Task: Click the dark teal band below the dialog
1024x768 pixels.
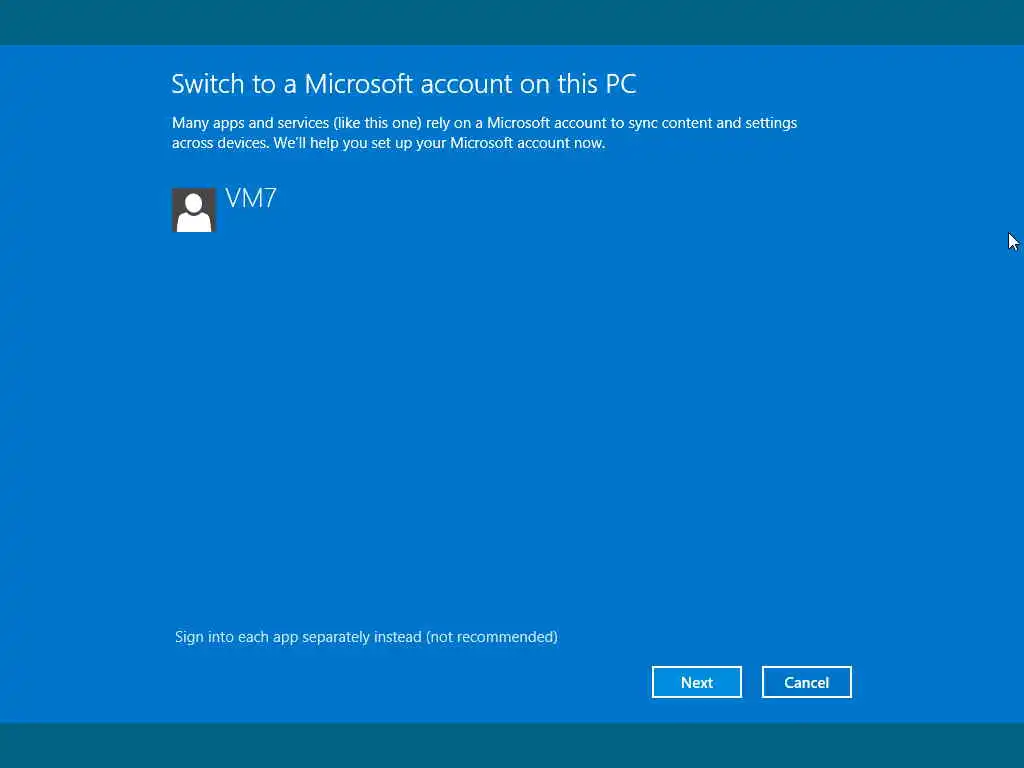Action: pos(512,745)
